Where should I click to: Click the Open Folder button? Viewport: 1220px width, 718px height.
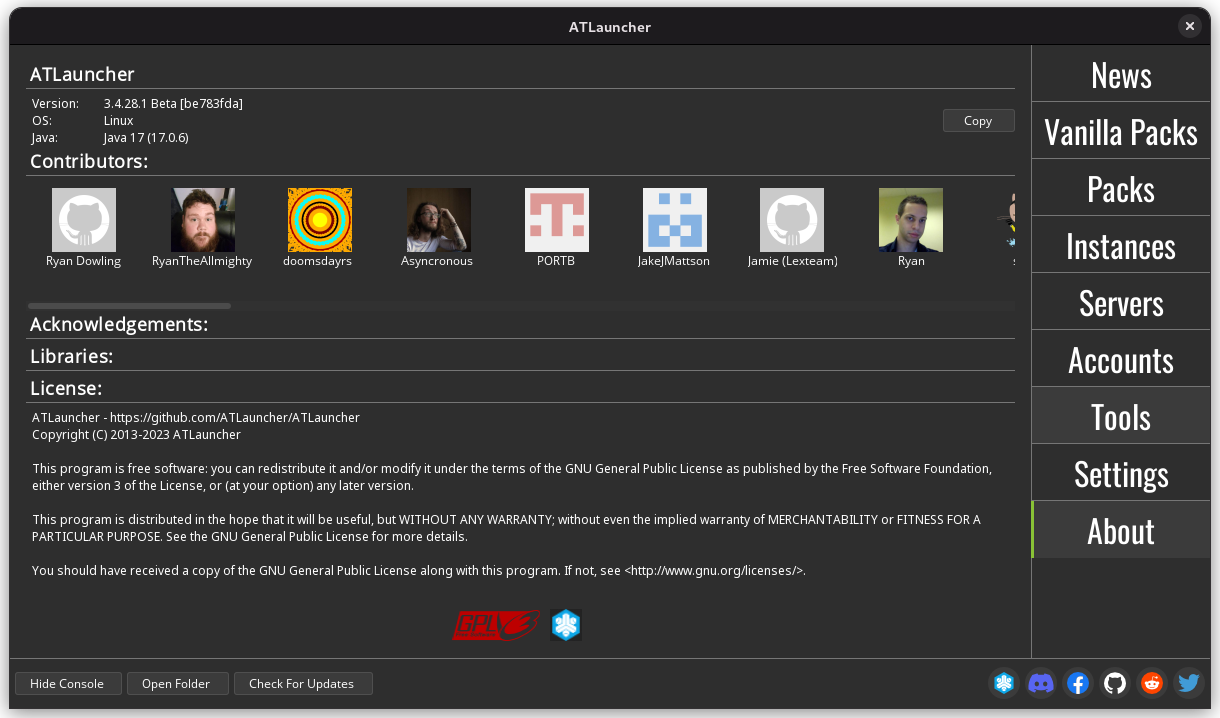click(176, 683)
